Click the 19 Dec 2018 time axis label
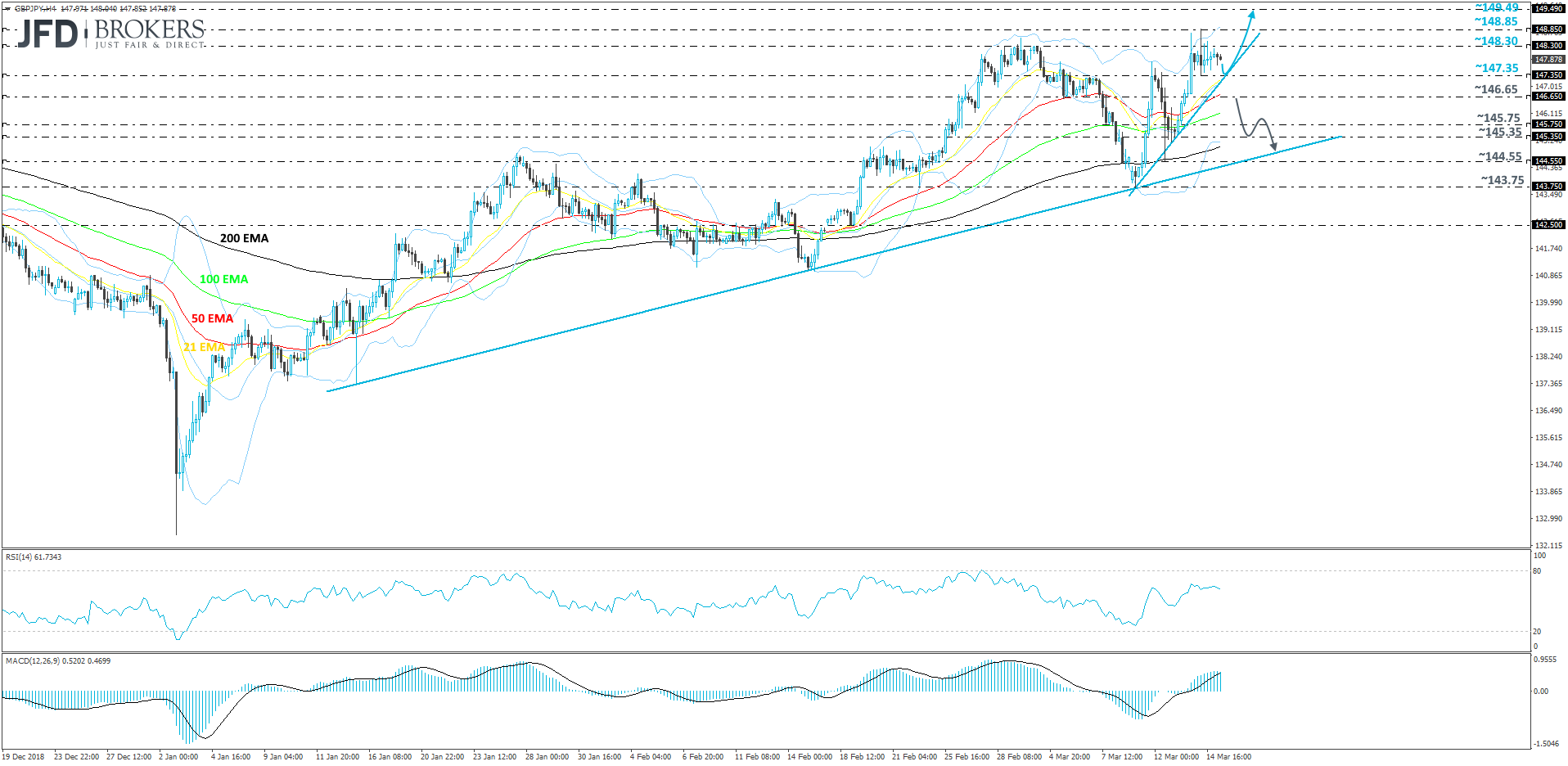 [x=25, y=758]
